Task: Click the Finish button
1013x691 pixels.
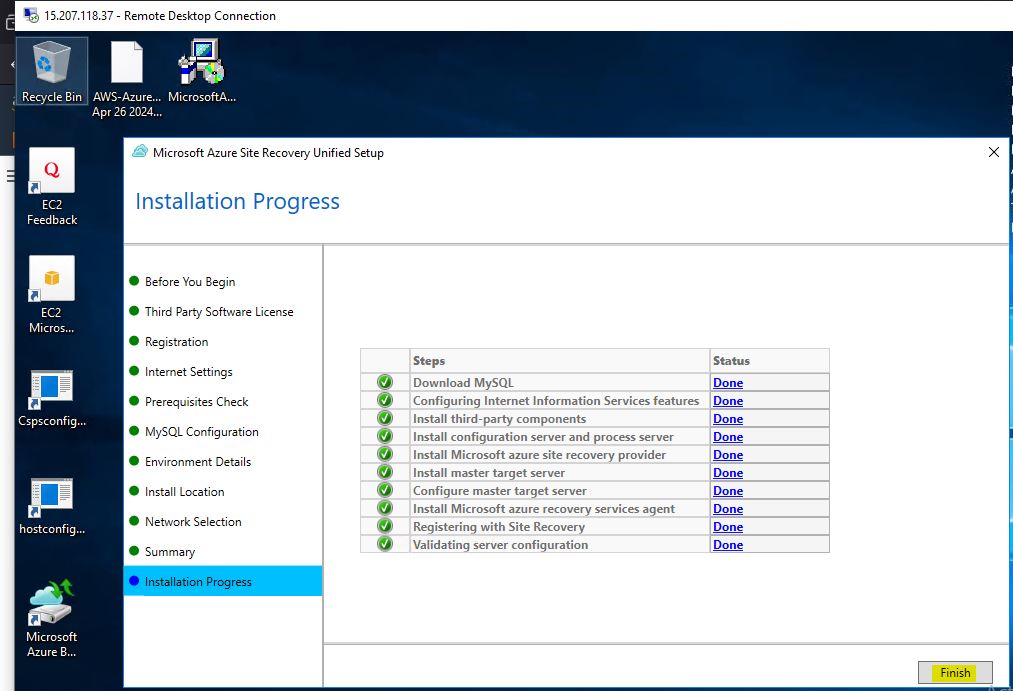Action: 955,673
